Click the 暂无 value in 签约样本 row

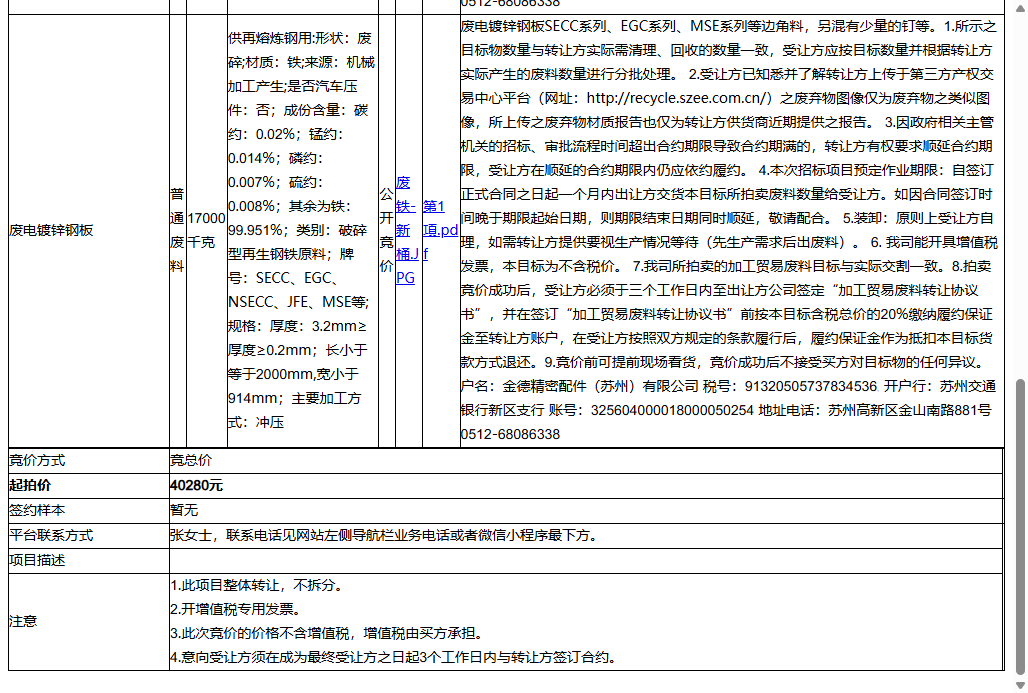184,511
